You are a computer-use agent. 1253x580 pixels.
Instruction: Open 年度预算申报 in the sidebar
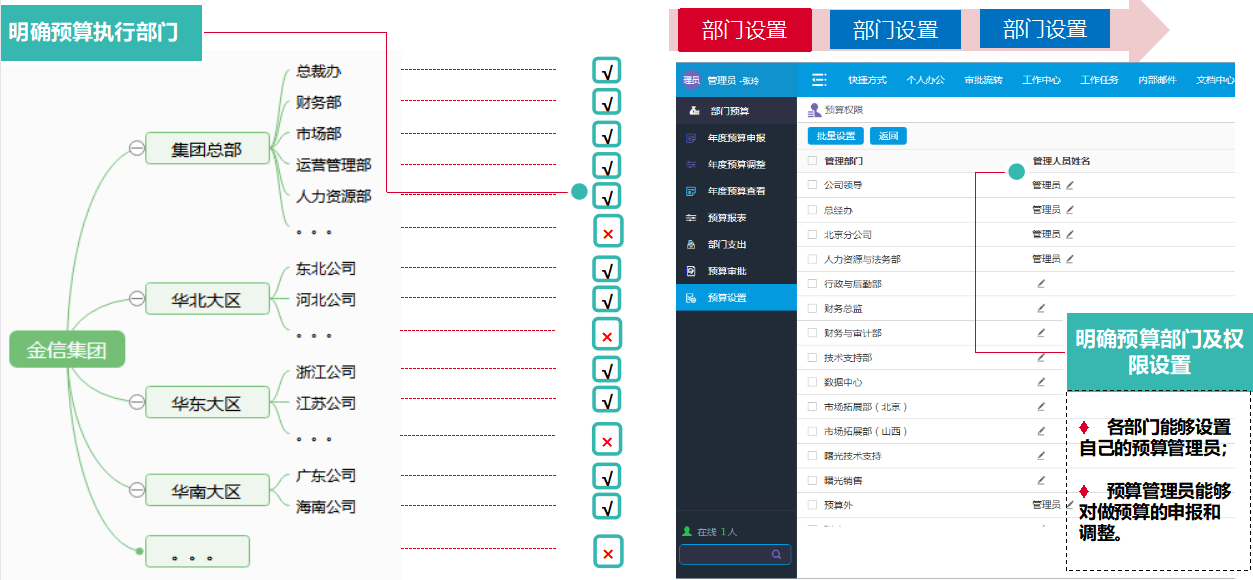[736, 138]
